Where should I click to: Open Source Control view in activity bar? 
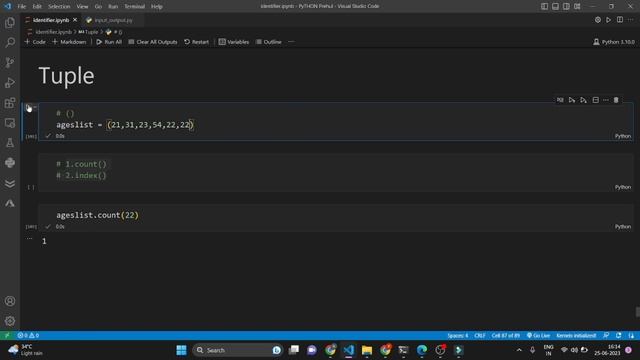[x=10, y=62]
